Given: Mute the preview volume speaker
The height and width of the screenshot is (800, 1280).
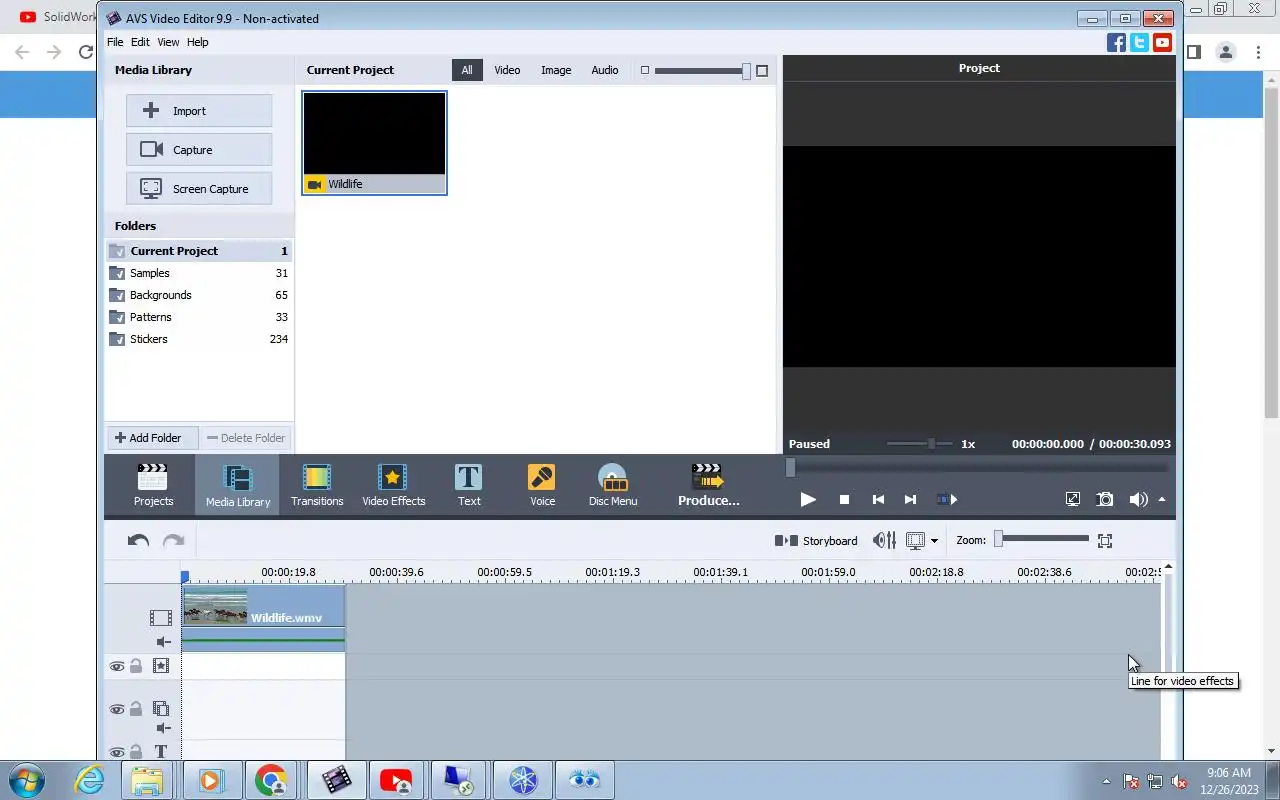Looking at the screenshot, I should point(1138,499).
